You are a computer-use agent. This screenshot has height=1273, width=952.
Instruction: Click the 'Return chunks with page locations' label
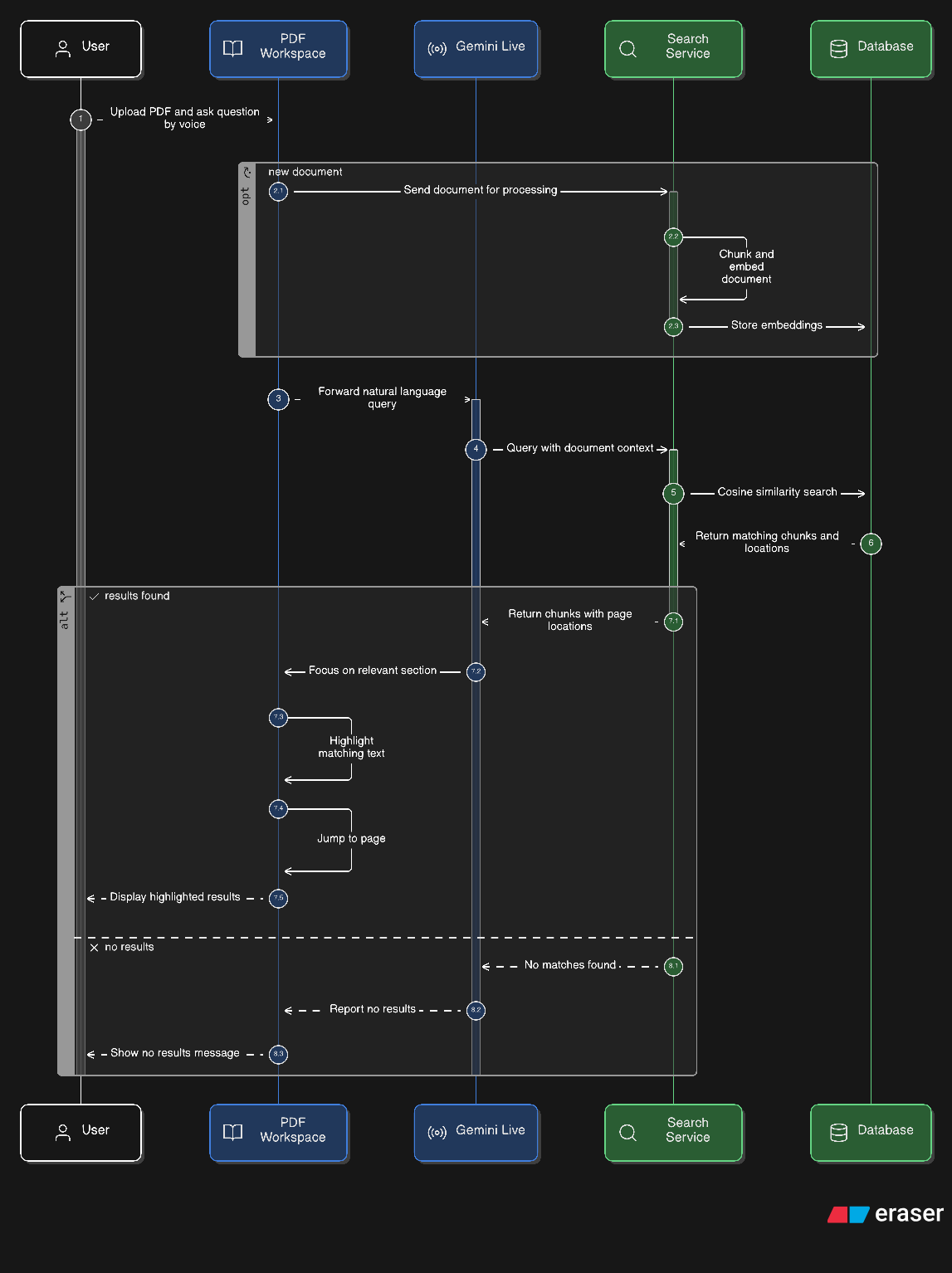click(x=570, y=620)
